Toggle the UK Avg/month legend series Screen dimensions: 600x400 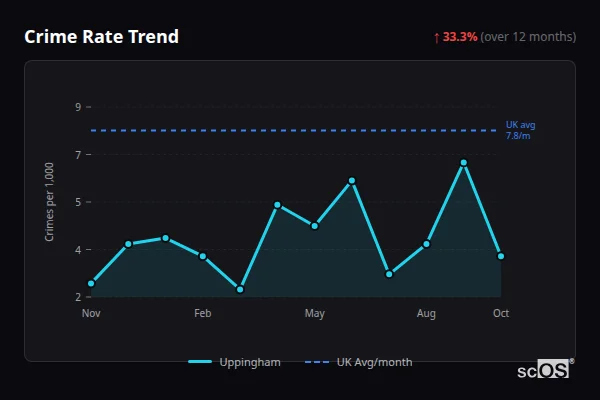tap(359, 362)
